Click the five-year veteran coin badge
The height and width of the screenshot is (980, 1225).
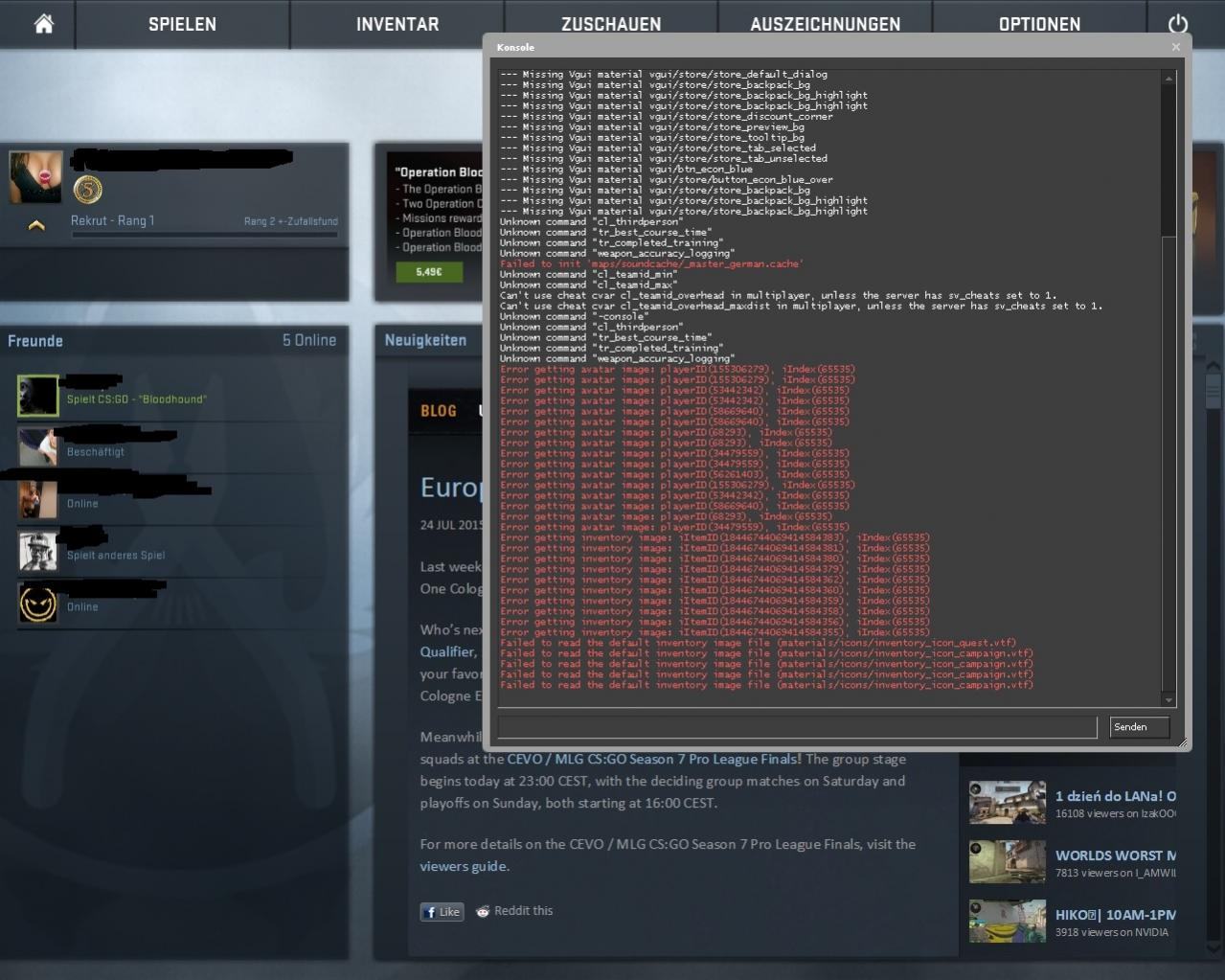pos(88,190)
